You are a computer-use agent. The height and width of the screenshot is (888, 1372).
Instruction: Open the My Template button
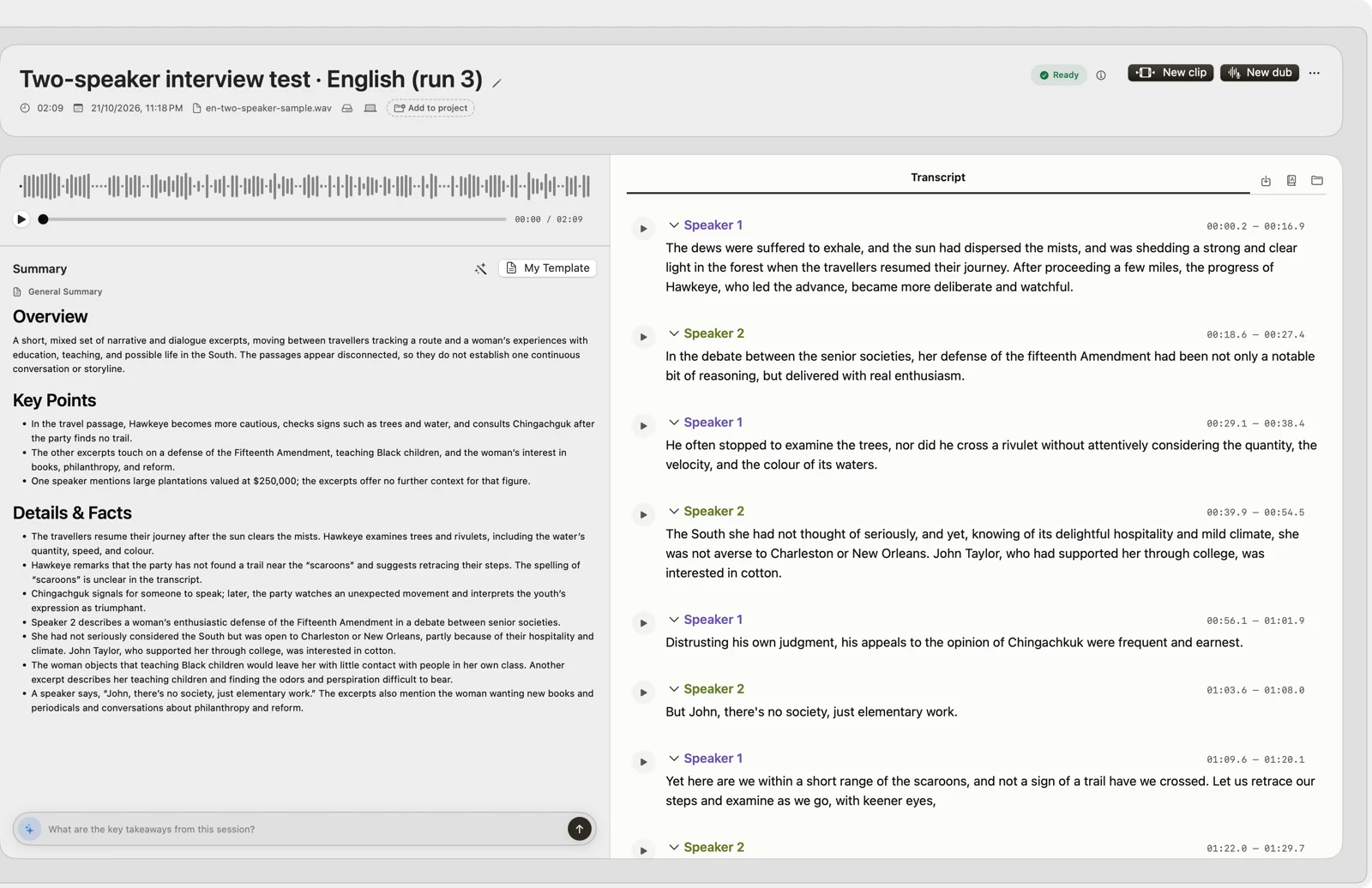pyautogui.click(x=547, y=268)
